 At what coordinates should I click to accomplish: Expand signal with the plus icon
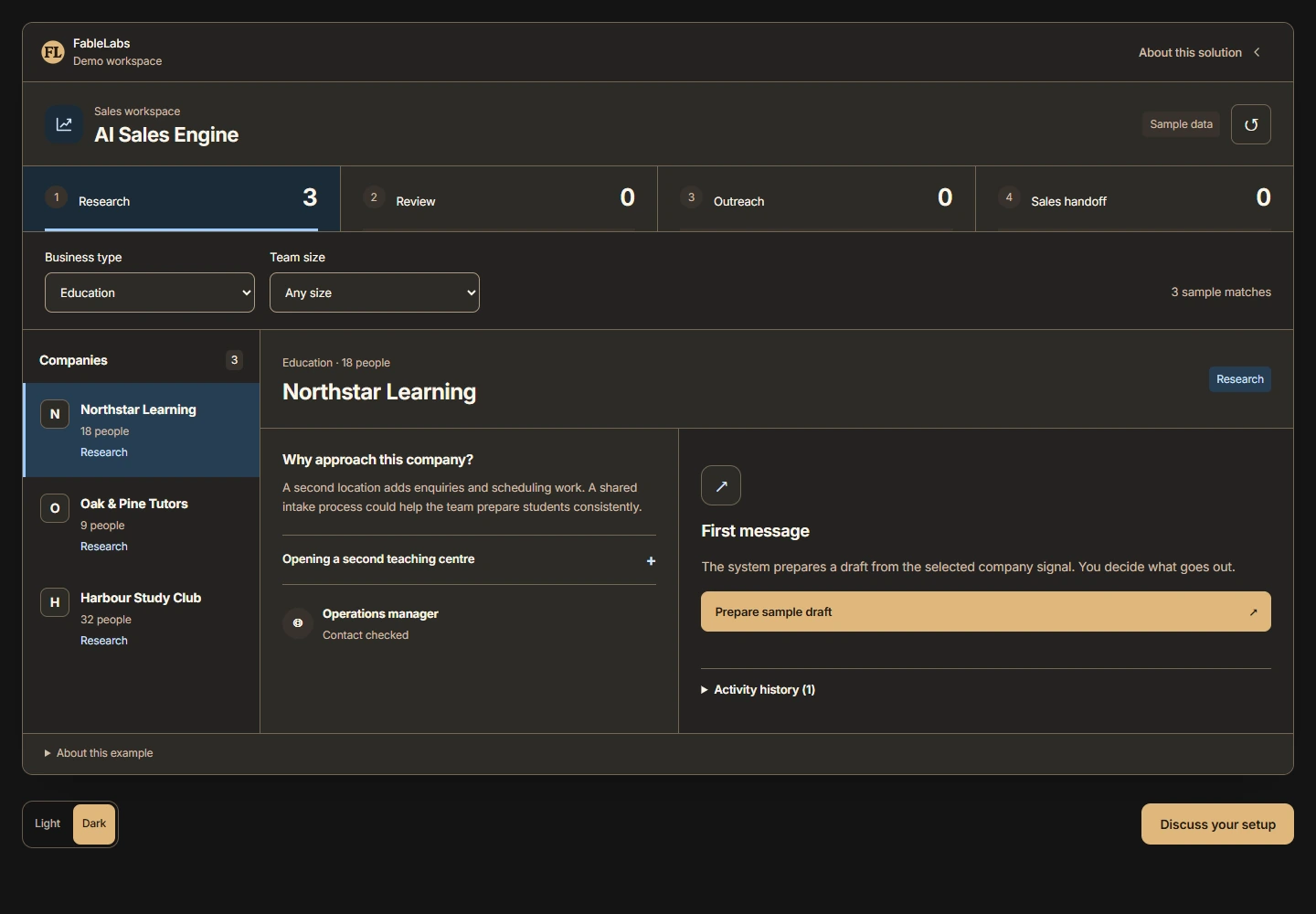point(651,560)
